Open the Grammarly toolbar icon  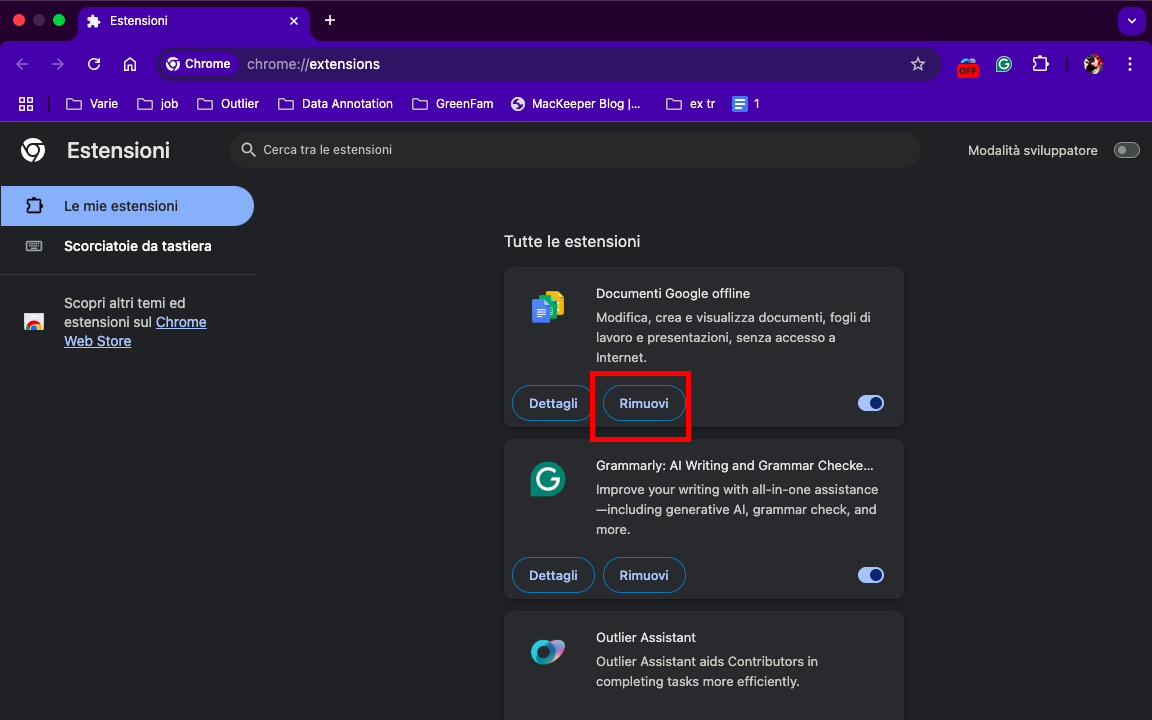(x=1003, y=64)
